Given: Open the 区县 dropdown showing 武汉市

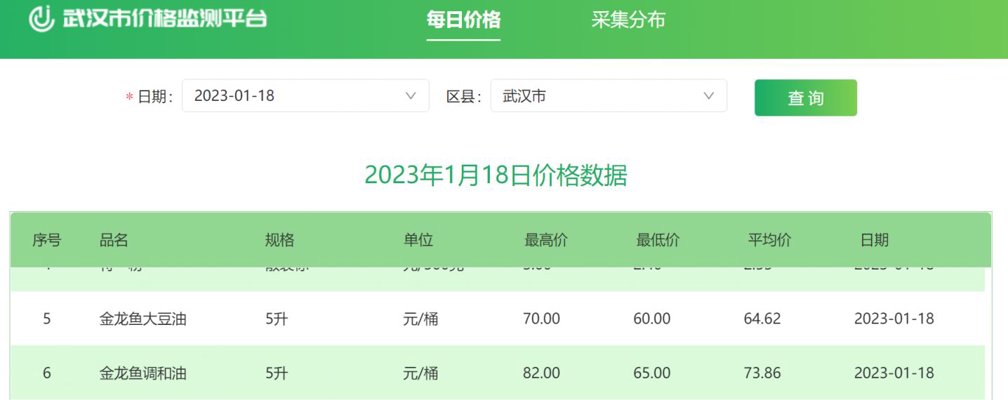Looking at the screenshot, I should (x=609, y=96).
